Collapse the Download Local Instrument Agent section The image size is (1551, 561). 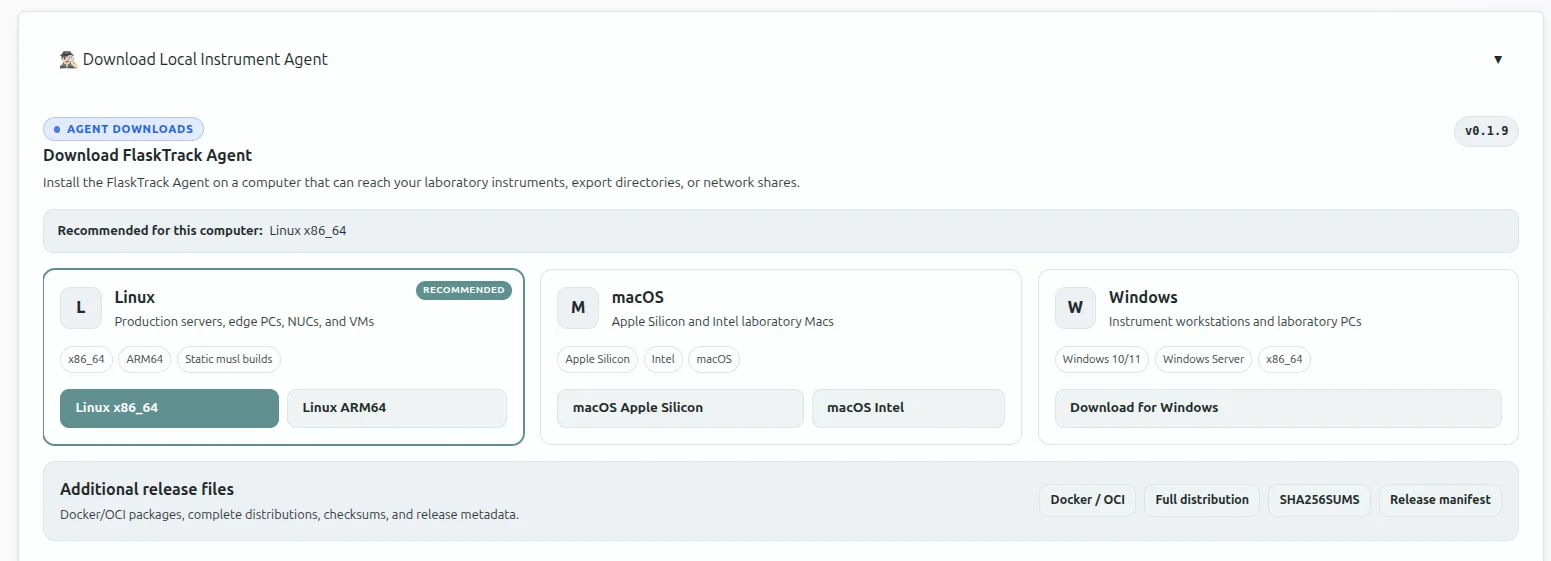coord(1497,60)
